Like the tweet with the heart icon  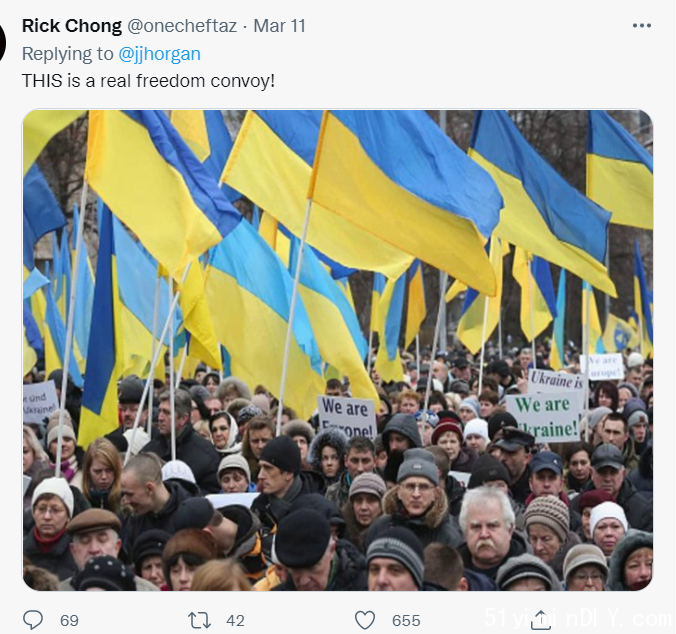click(x=365, y=620)
